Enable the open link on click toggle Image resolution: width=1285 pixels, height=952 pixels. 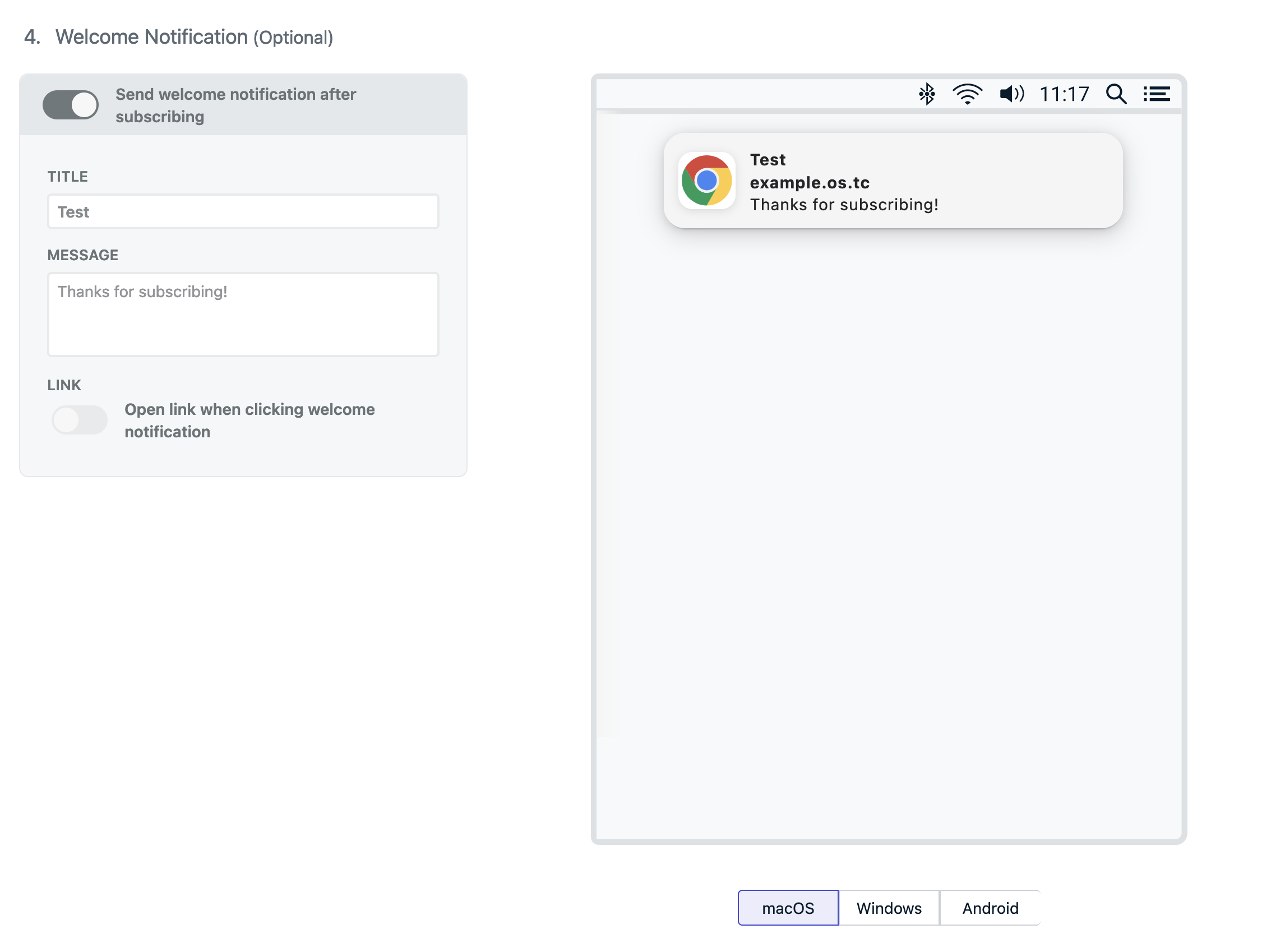tap(80, 420)
